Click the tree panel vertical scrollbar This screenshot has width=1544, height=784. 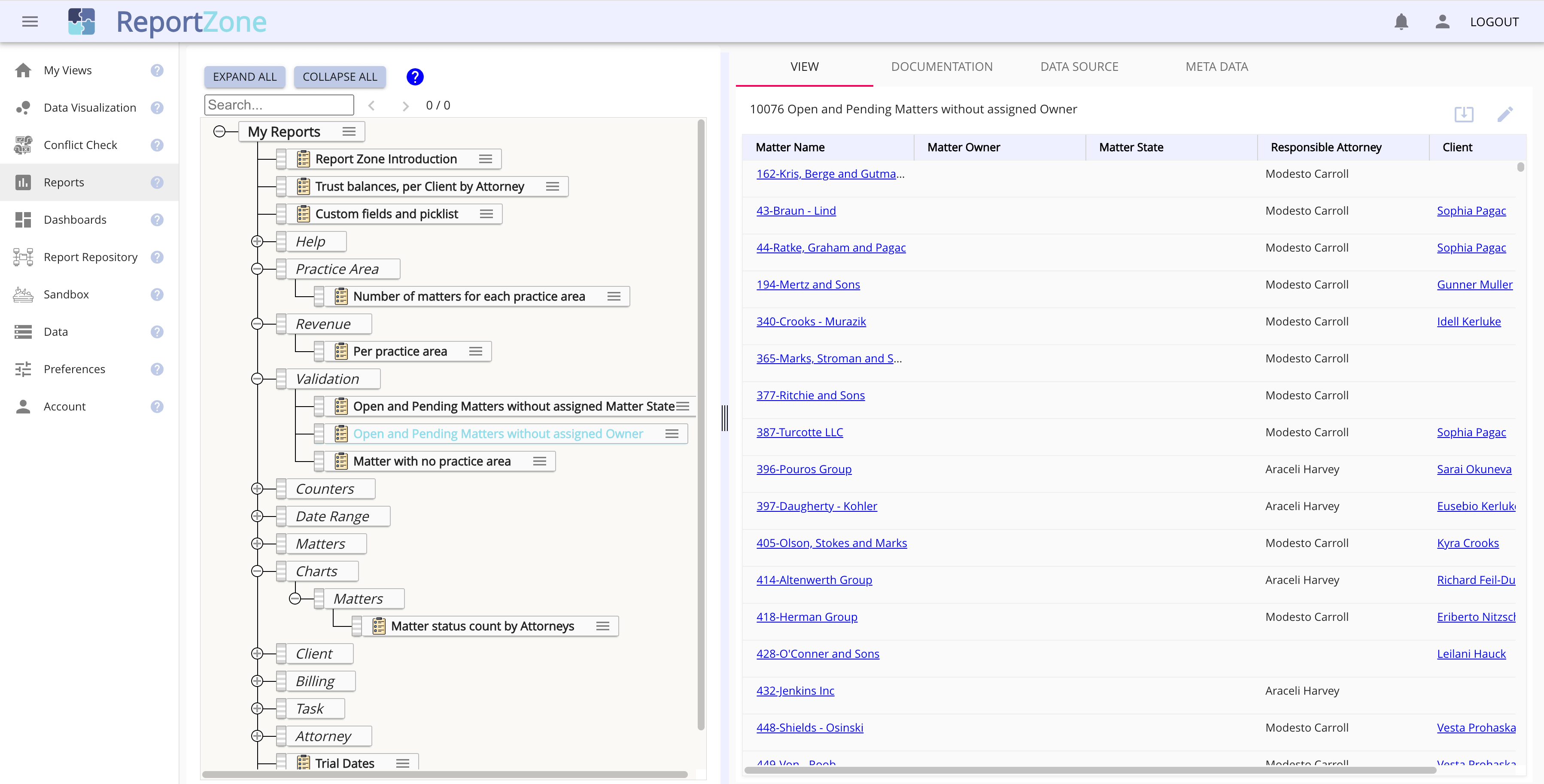pos(701,424)
